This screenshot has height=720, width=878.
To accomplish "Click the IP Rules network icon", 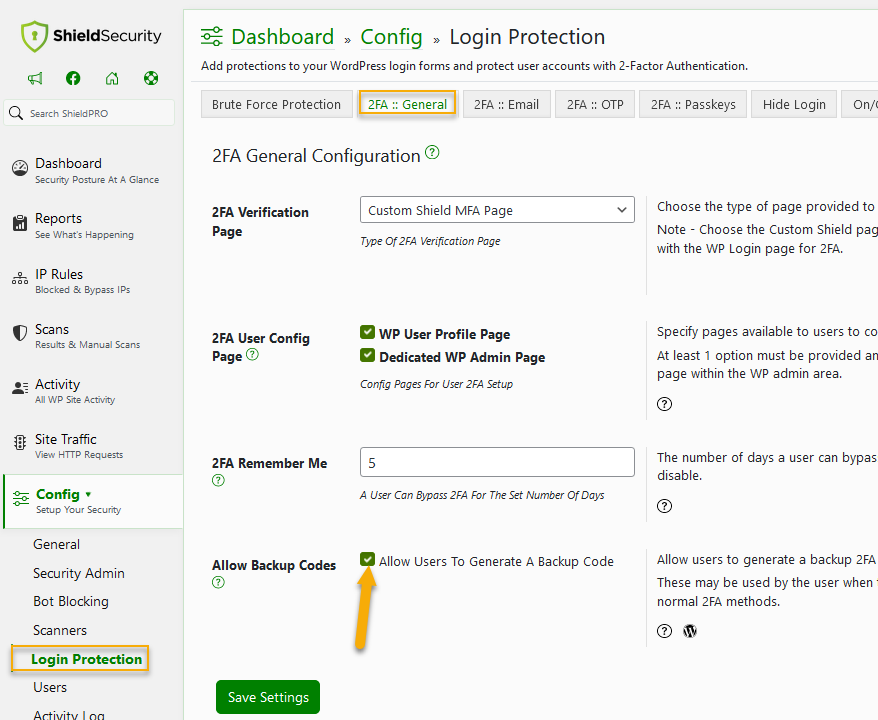I will point(20,278).
